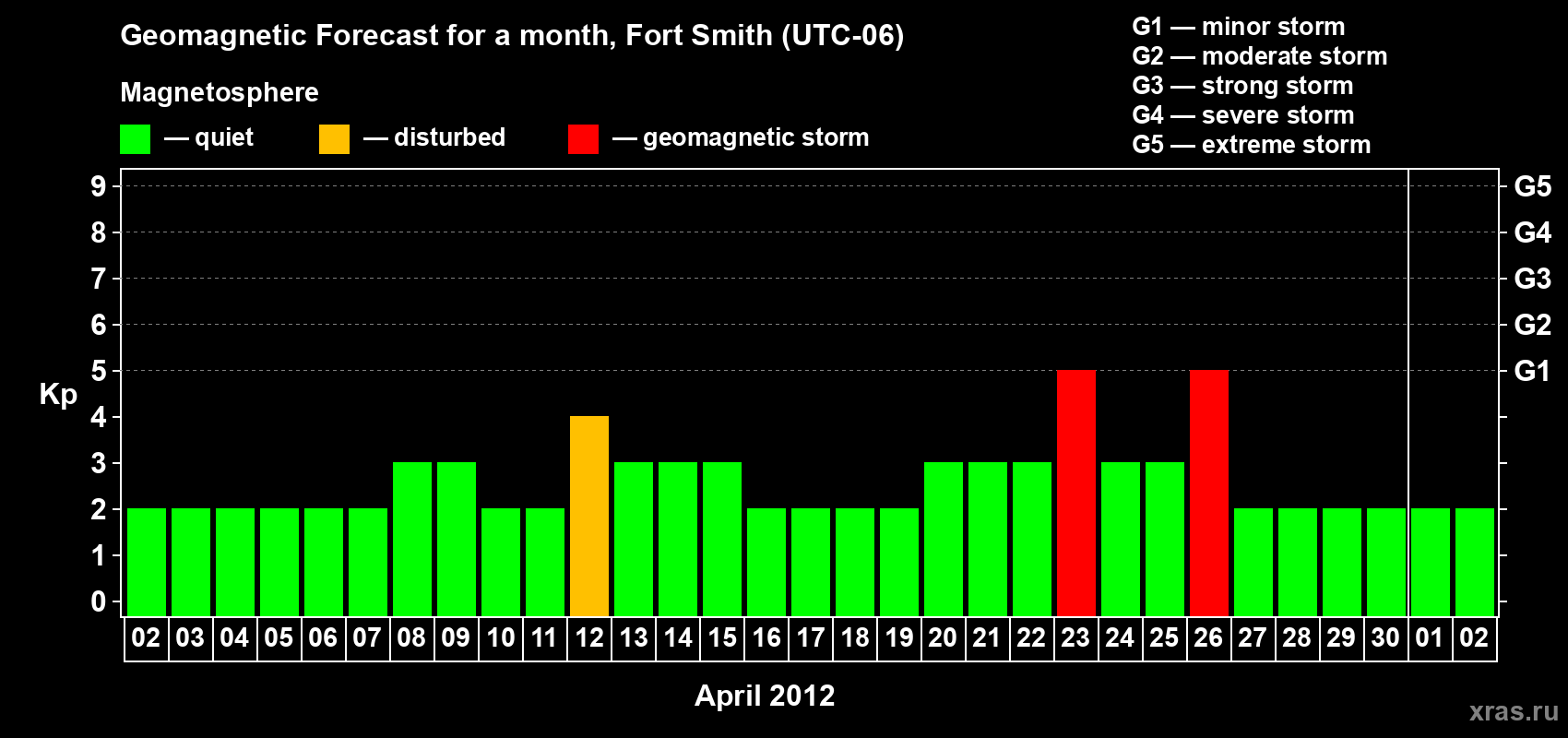Click the Kp value 0 on axis
1568x738 pixels.
99,601
